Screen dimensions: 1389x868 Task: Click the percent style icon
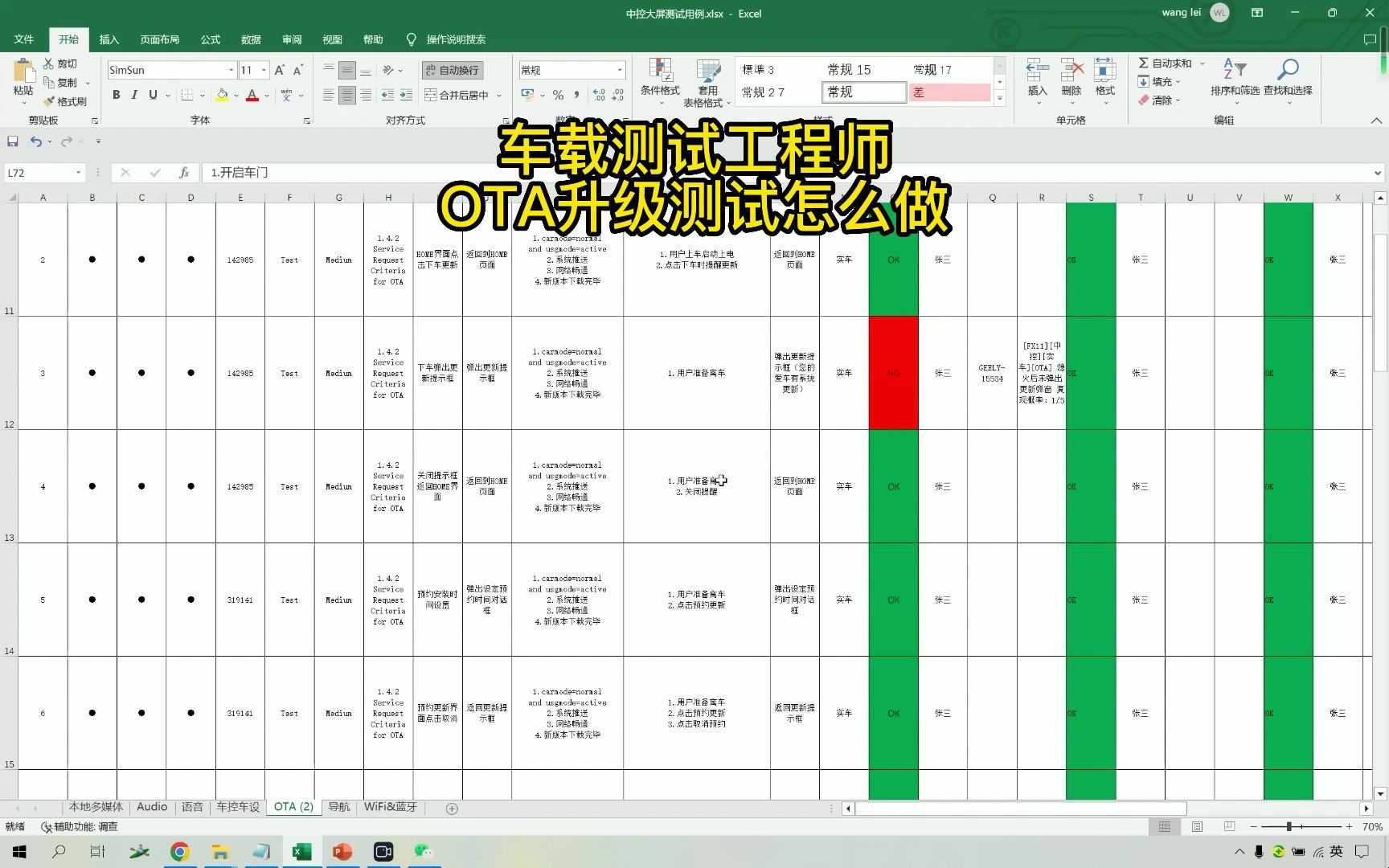[558, 95]
